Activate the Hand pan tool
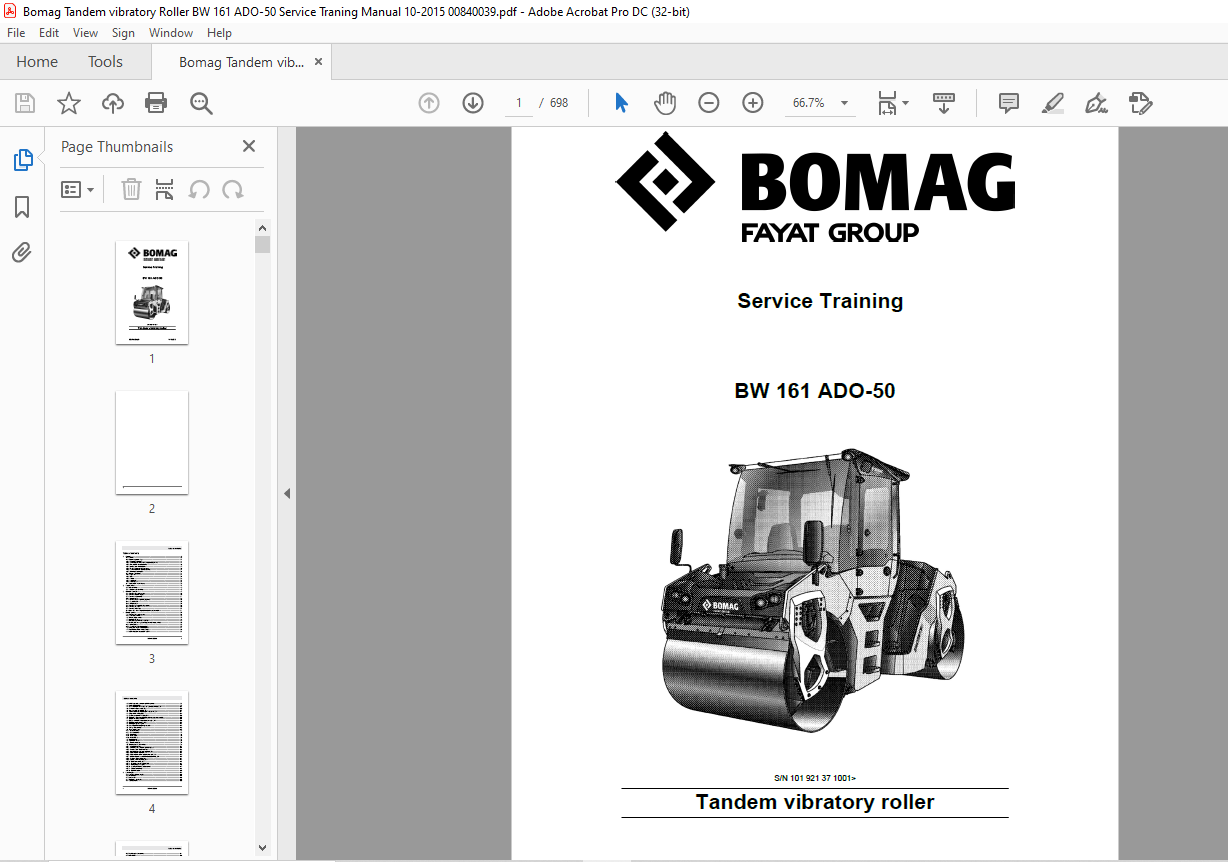 (665, 103)
